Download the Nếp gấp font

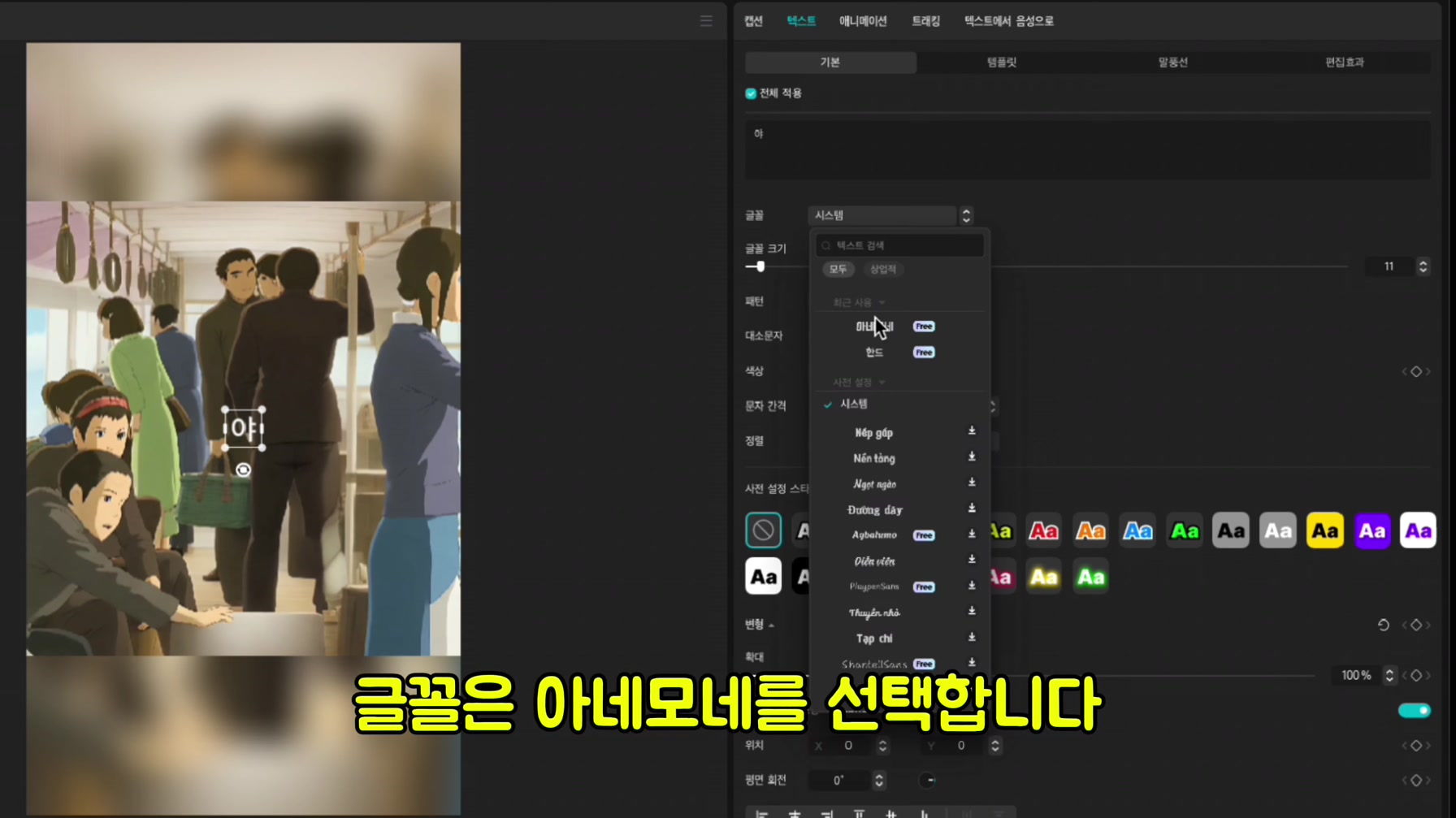click(972, 431)
